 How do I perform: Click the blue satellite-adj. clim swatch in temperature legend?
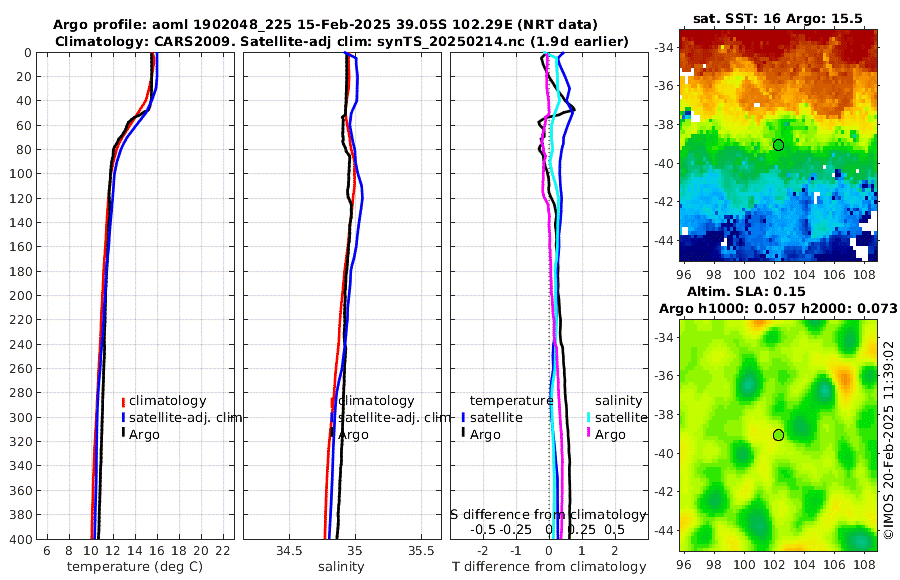coord(123,418)
